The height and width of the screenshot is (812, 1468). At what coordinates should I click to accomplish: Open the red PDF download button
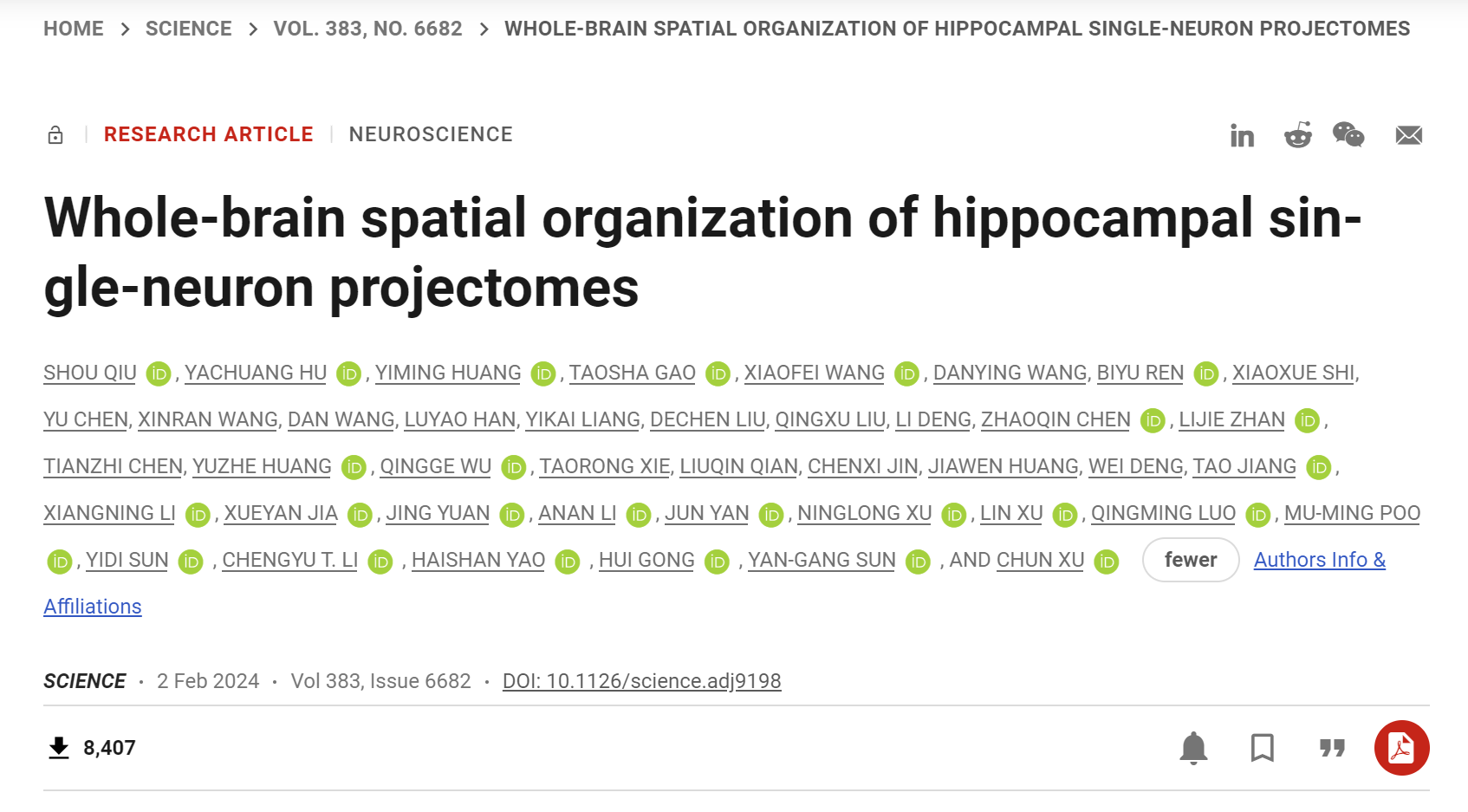click(1401, 748)
